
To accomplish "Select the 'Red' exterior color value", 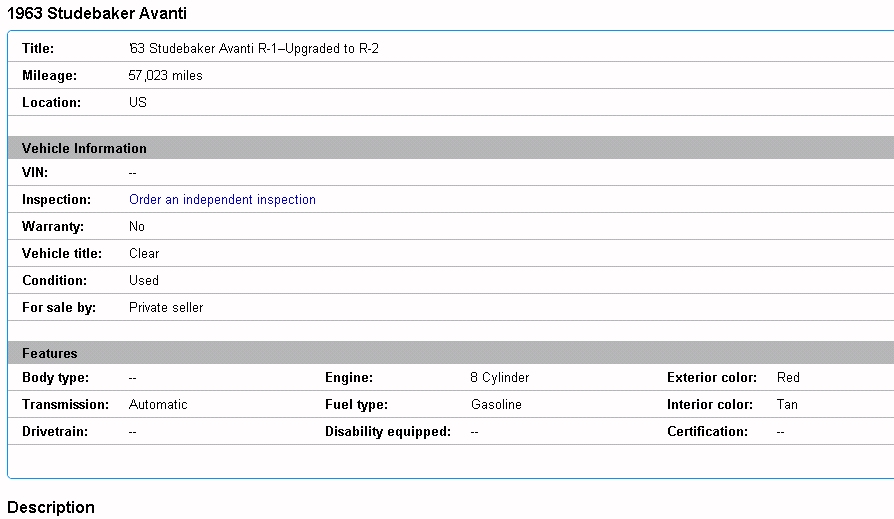I will coord(788,378).
